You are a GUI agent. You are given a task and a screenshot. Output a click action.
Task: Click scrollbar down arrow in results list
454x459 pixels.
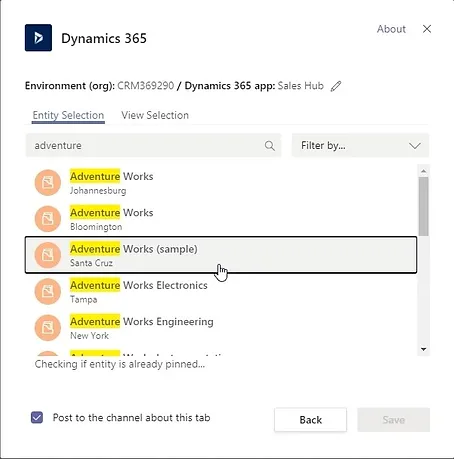coord(424,349)
